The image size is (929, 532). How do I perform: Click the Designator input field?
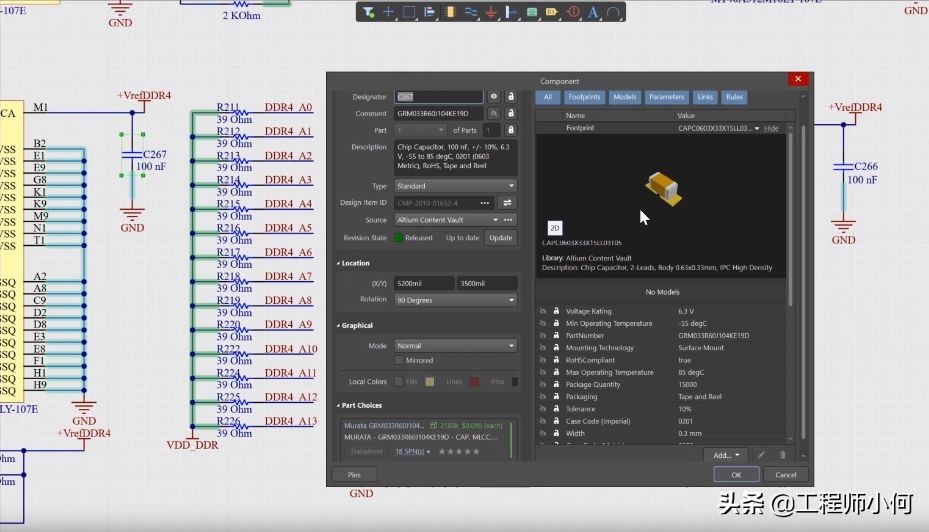click(439, 97)
